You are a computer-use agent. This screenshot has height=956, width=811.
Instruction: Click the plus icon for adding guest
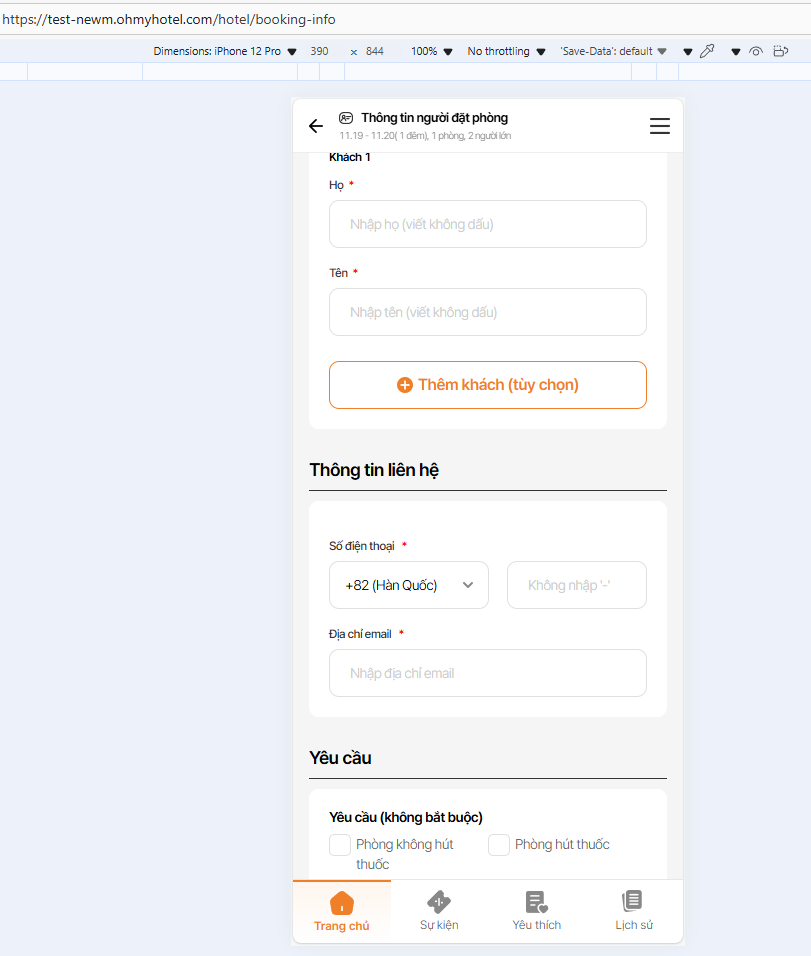pyautogui.click(x=405, y=385)
